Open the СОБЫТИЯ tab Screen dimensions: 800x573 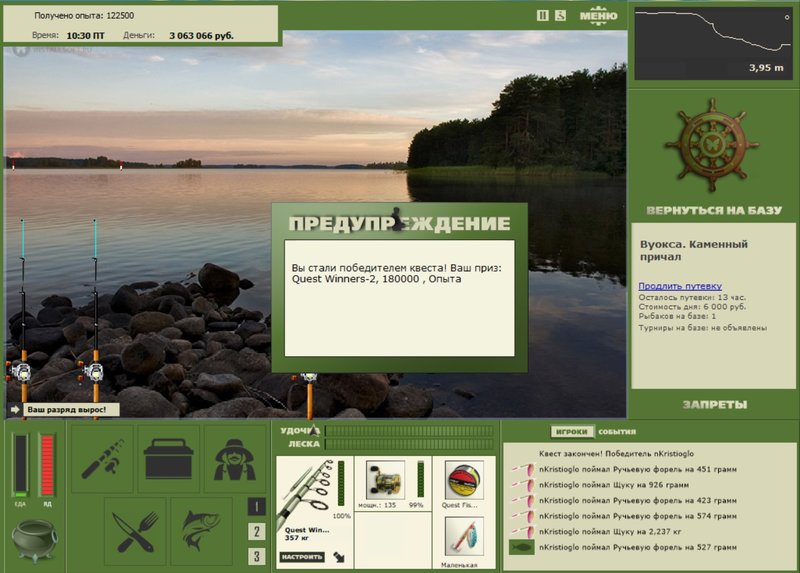click(617, 432)
